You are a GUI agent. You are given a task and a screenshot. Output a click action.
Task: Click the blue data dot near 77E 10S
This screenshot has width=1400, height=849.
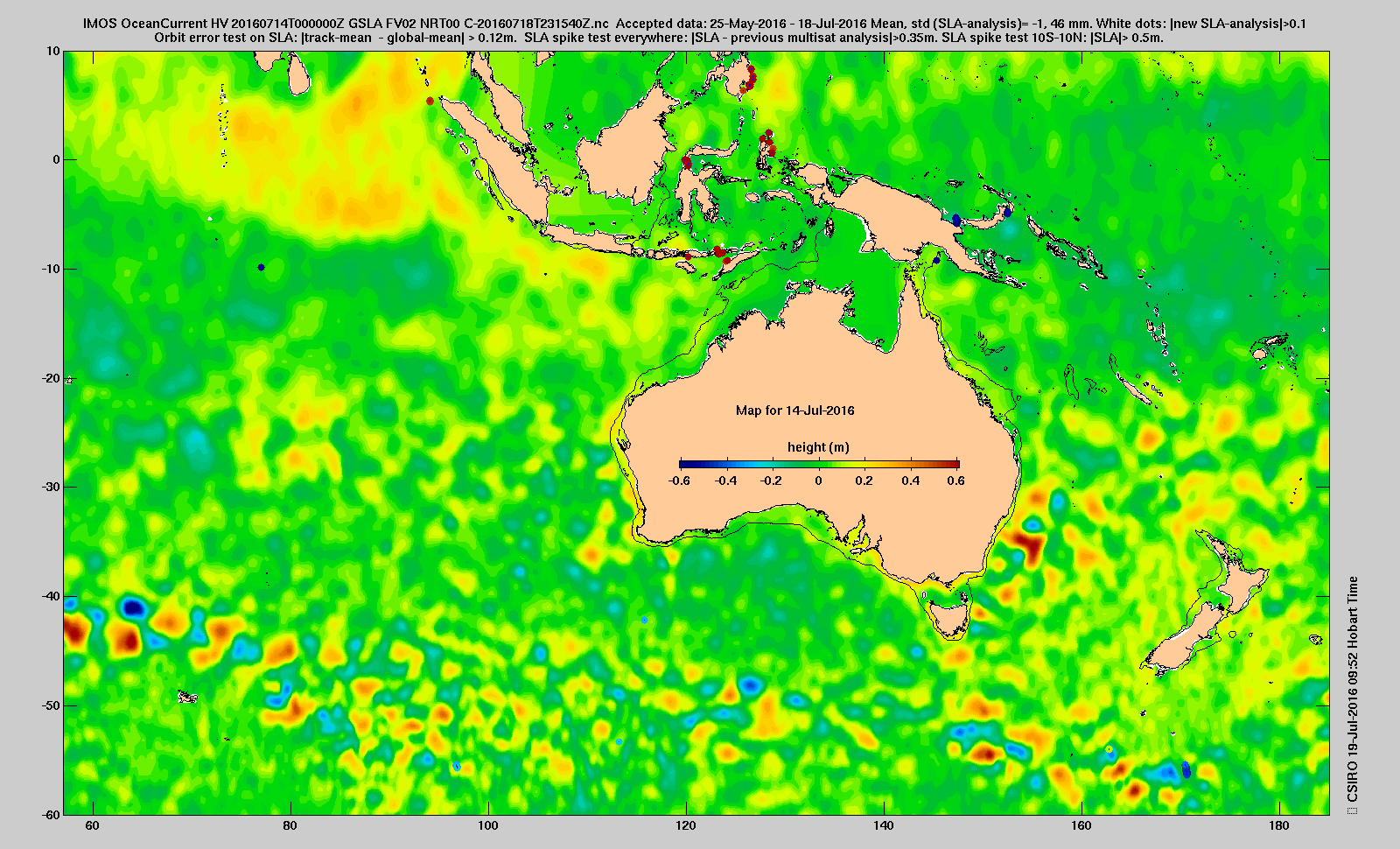click(261, 267)
